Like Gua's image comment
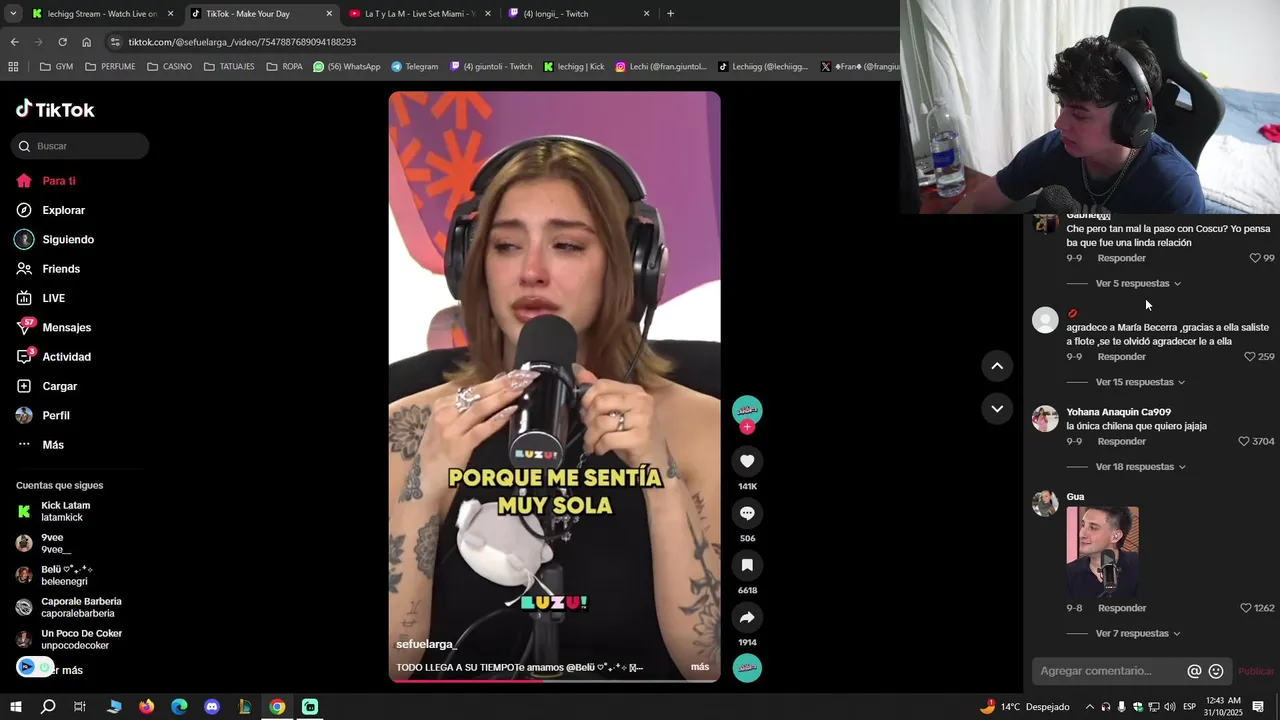The height and width of the screenshot is (720, 1280). point(1246,608)
